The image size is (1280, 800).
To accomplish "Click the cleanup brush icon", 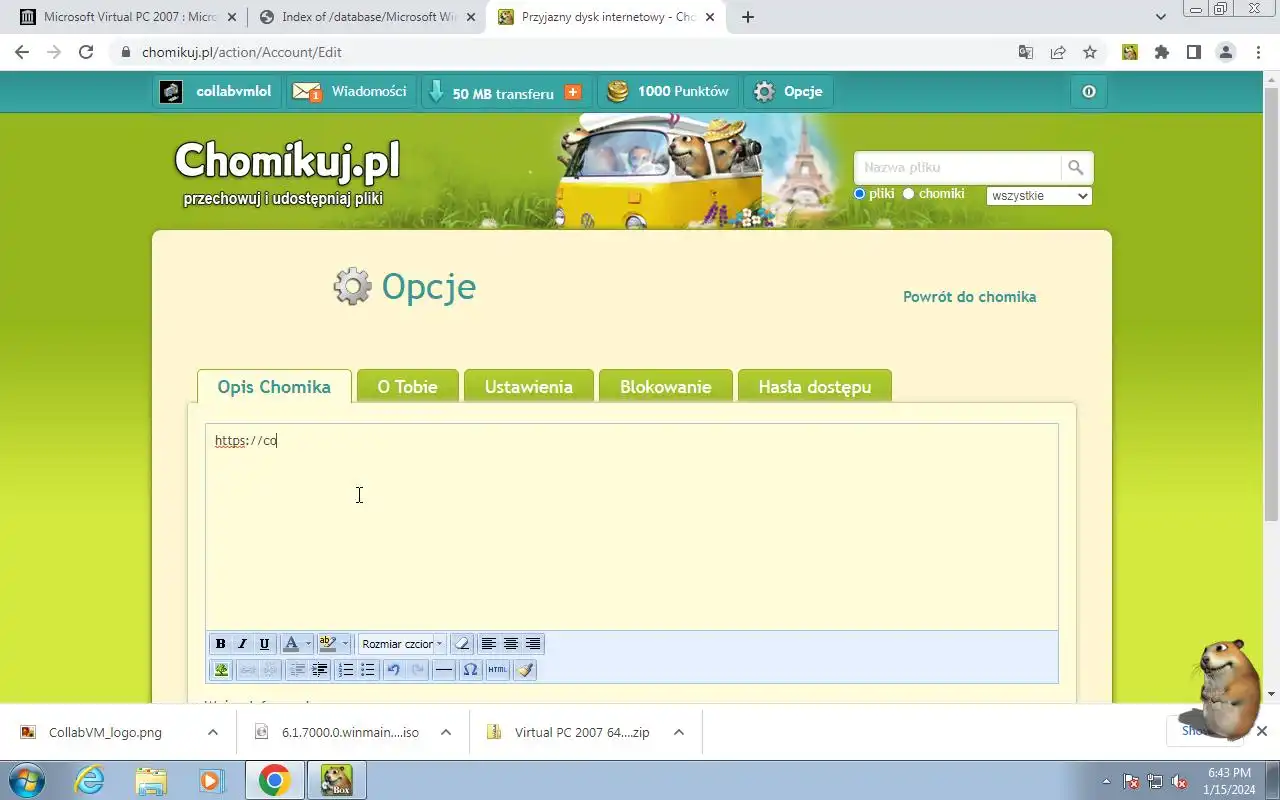I will coord(525,670).
